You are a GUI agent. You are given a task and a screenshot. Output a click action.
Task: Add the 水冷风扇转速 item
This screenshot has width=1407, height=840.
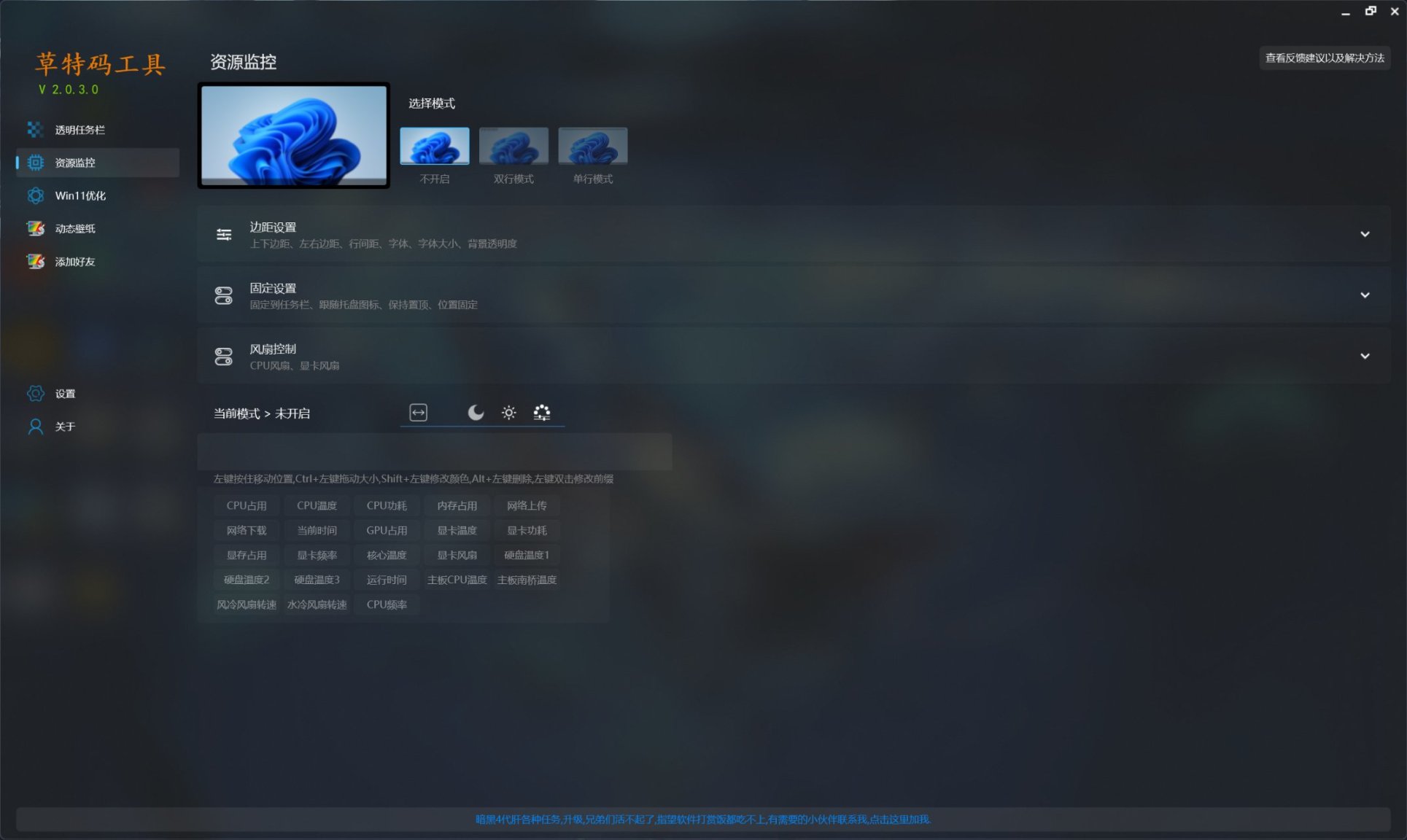pos(317,604)
